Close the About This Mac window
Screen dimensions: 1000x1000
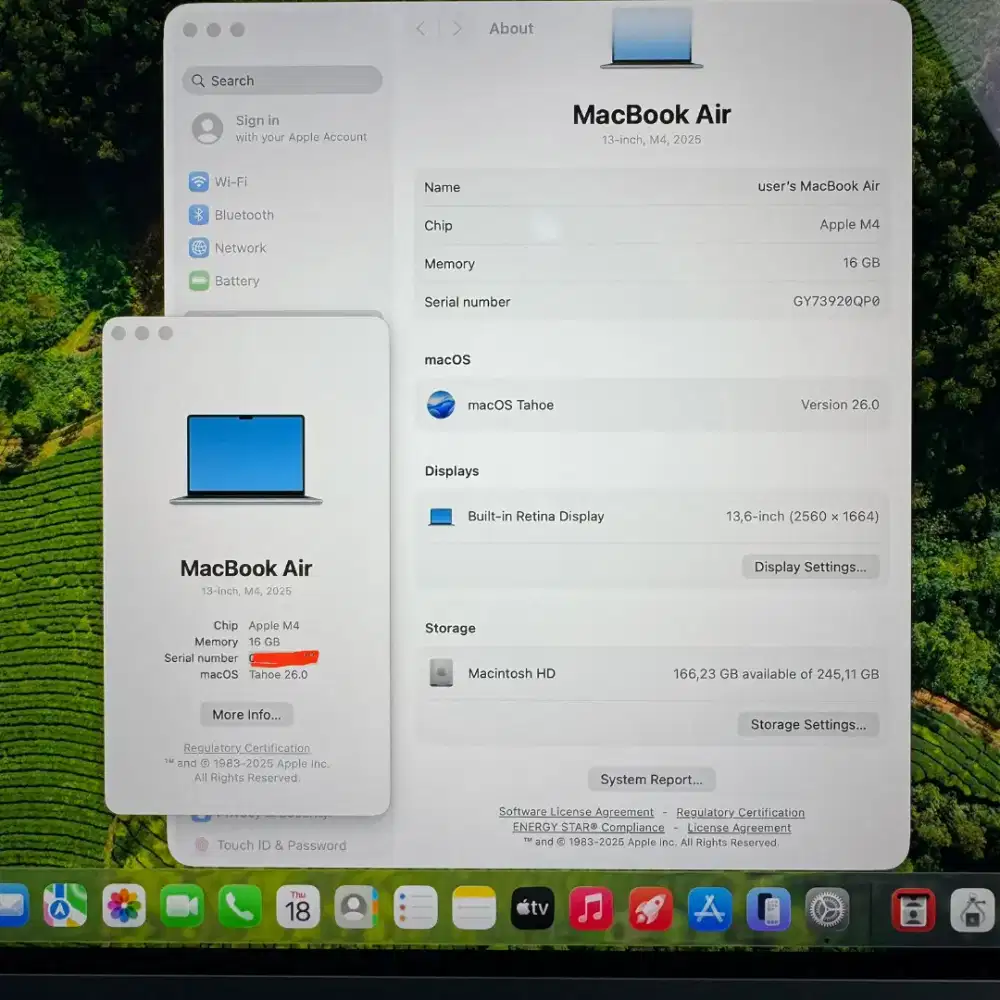[118, 333]
